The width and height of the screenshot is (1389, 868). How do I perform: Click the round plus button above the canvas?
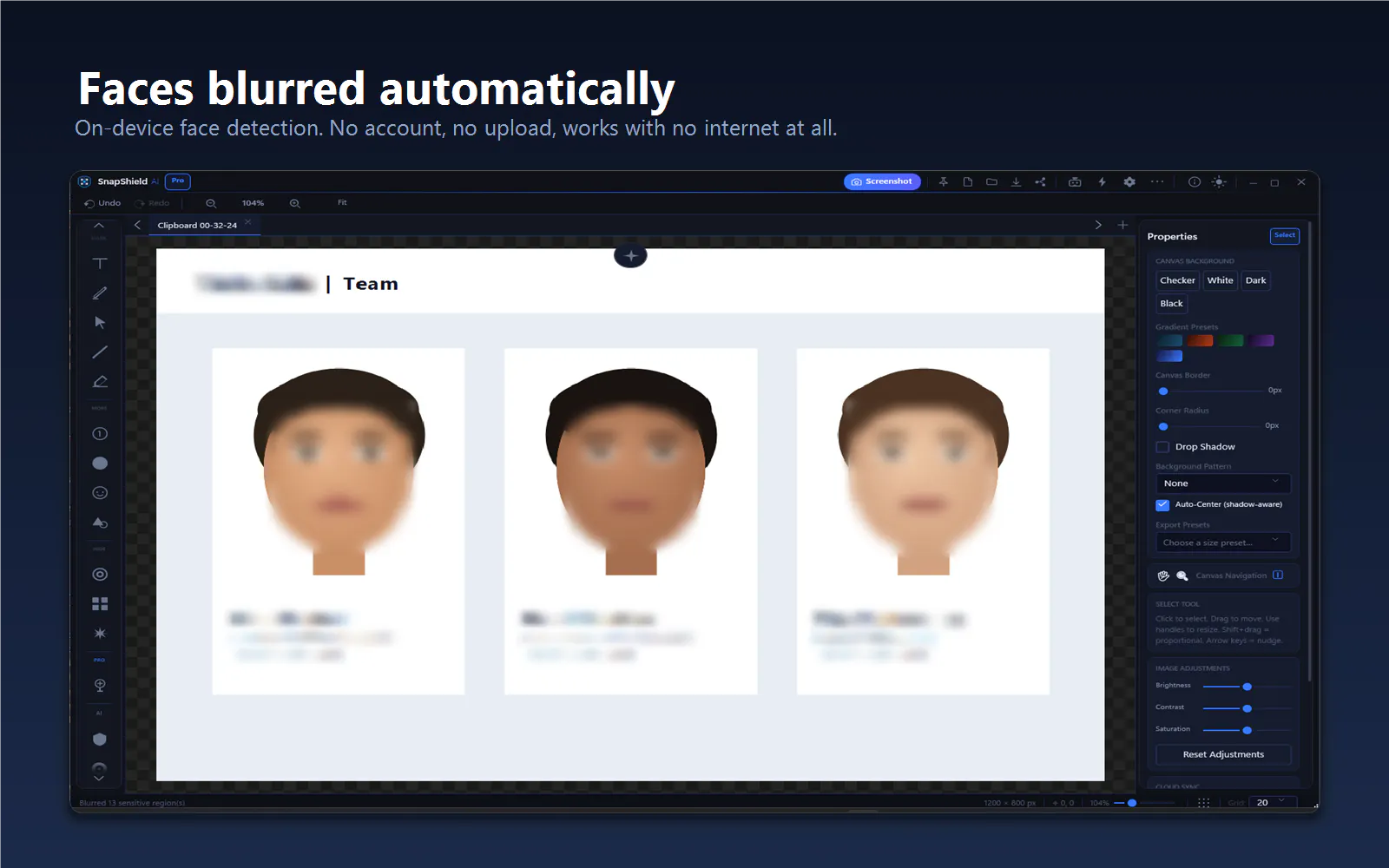[x=630, y=256]
